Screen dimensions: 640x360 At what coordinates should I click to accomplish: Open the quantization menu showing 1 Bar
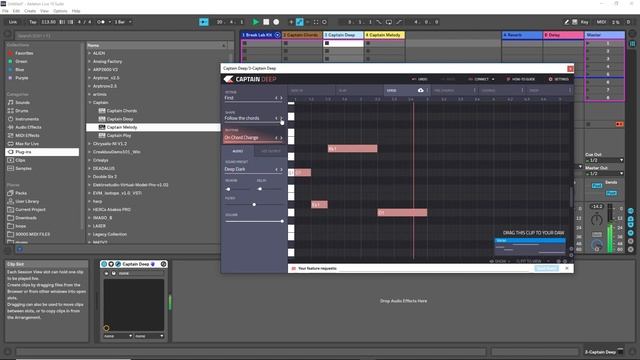click(x=123, y=22)
